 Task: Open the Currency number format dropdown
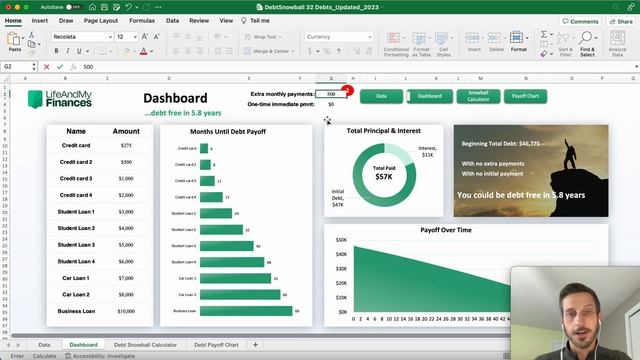(x=339, y=37)
